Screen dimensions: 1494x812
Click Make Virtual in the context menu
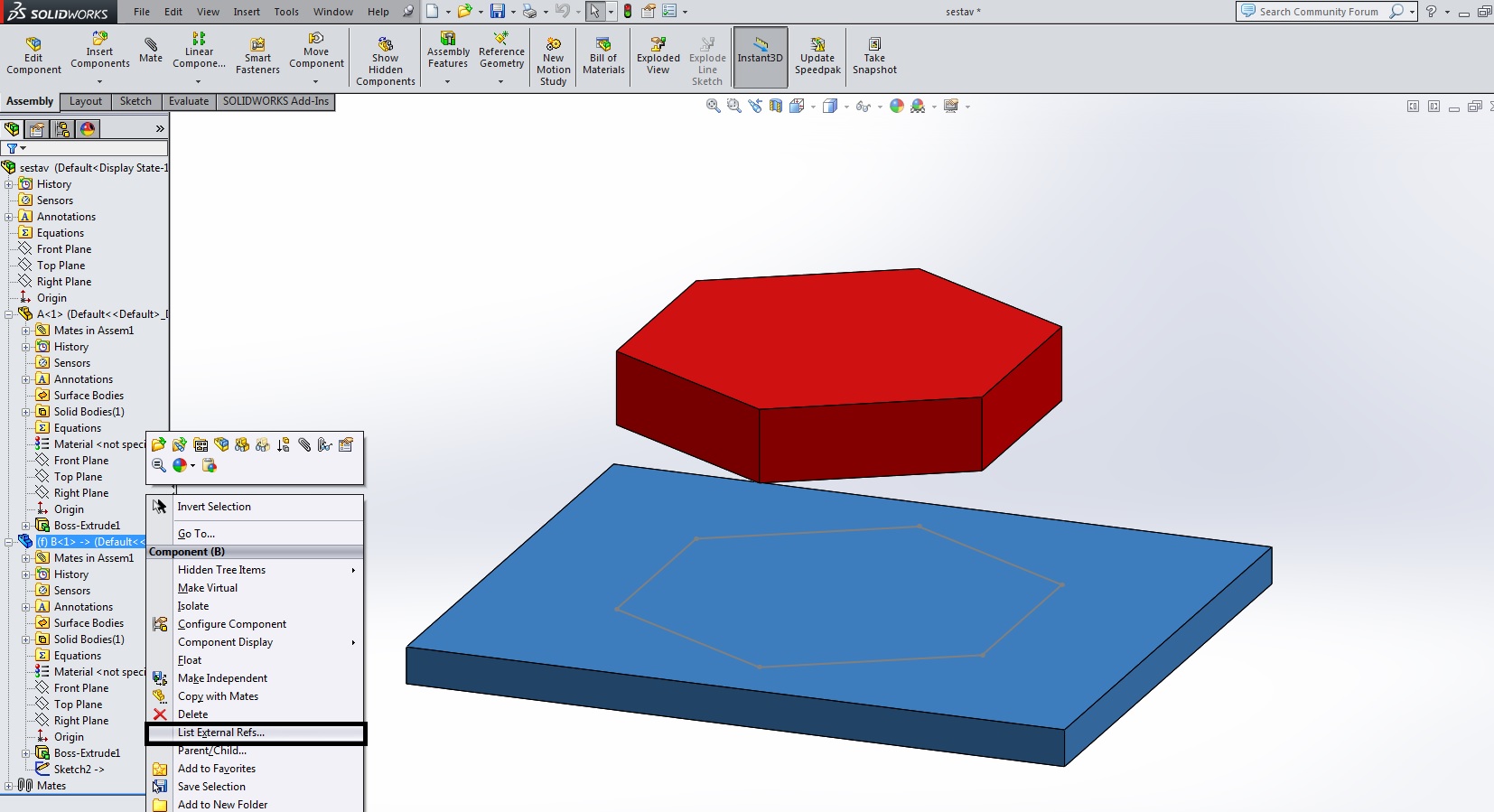point(208,588)
